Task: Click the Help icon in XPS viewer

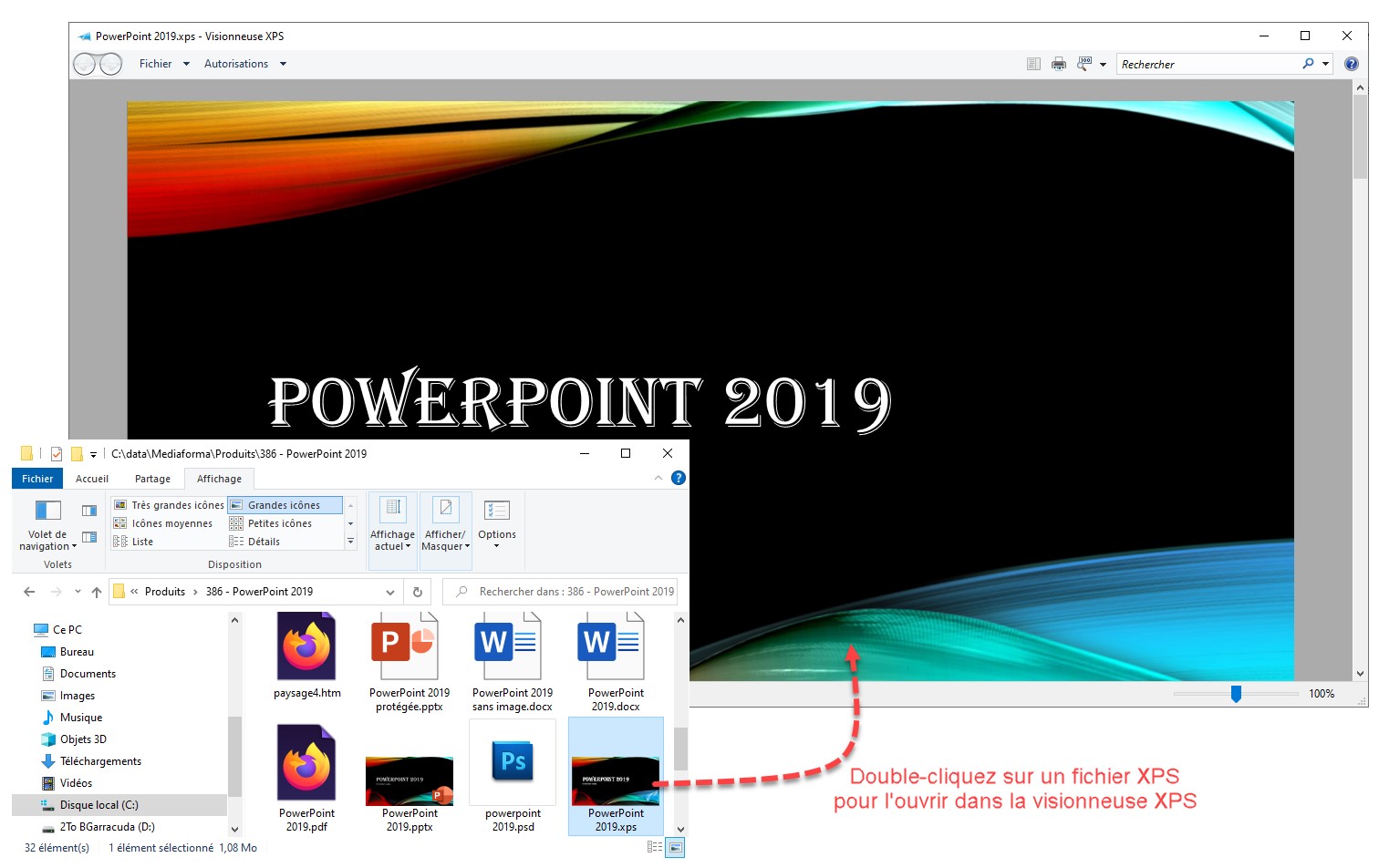Action: pos(1352,64)
